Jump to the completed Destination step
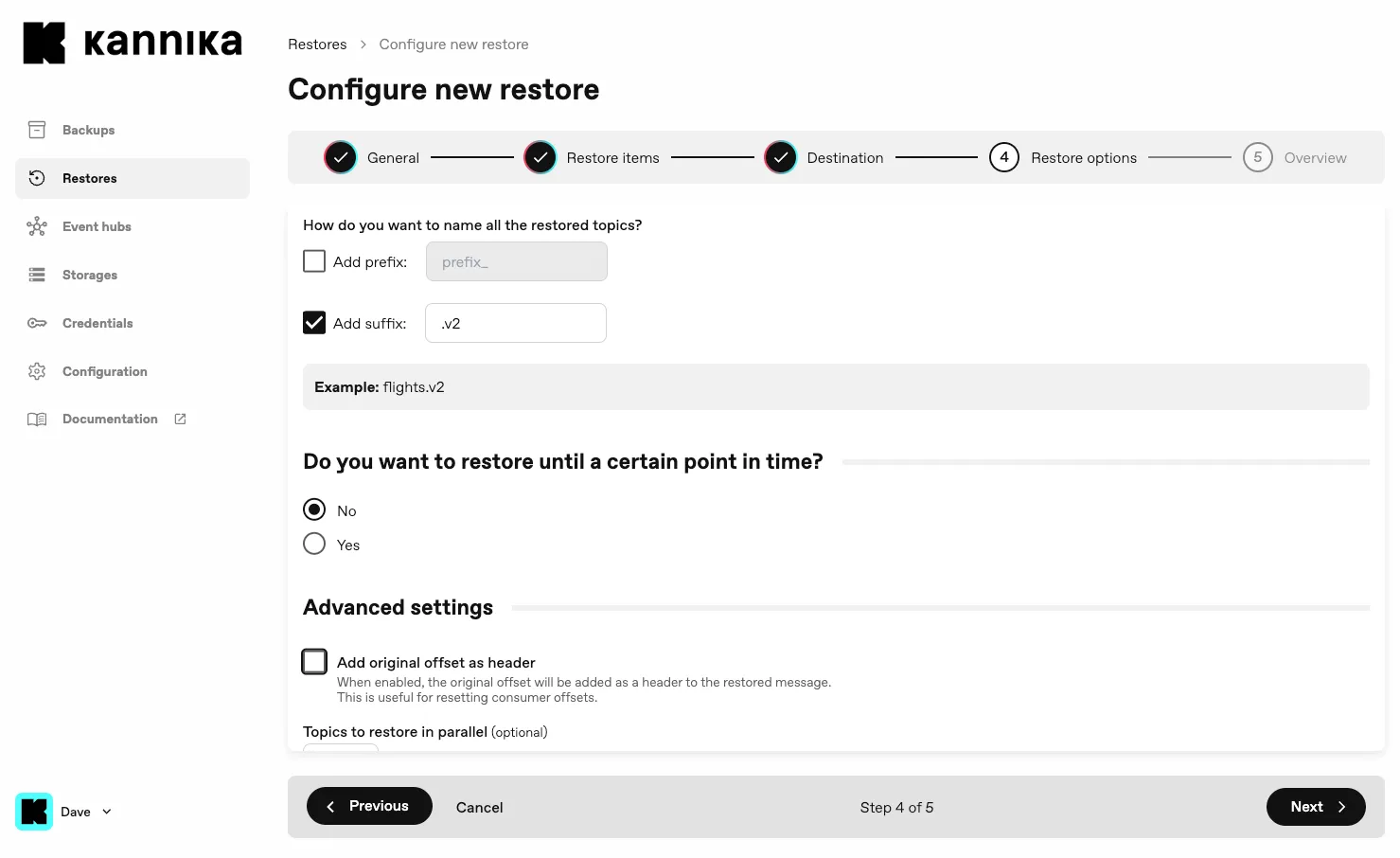 [x=780, y=157]
